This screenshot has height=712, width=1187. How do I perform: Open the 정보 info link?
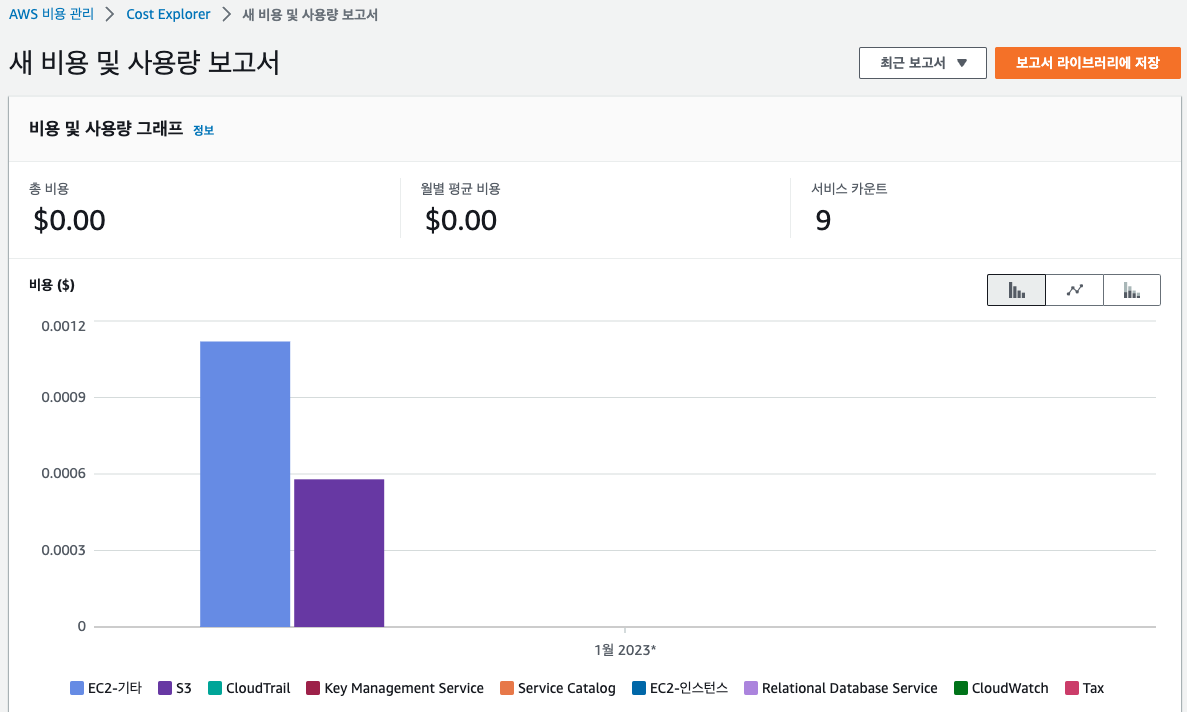click(x=204, y=130)
